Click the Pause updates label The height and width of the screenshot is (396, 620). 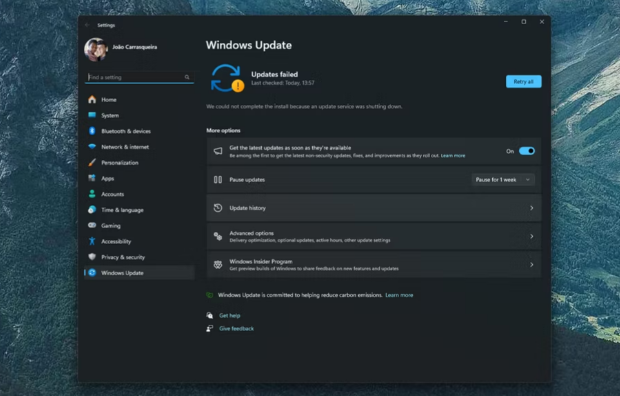point(247,180)
